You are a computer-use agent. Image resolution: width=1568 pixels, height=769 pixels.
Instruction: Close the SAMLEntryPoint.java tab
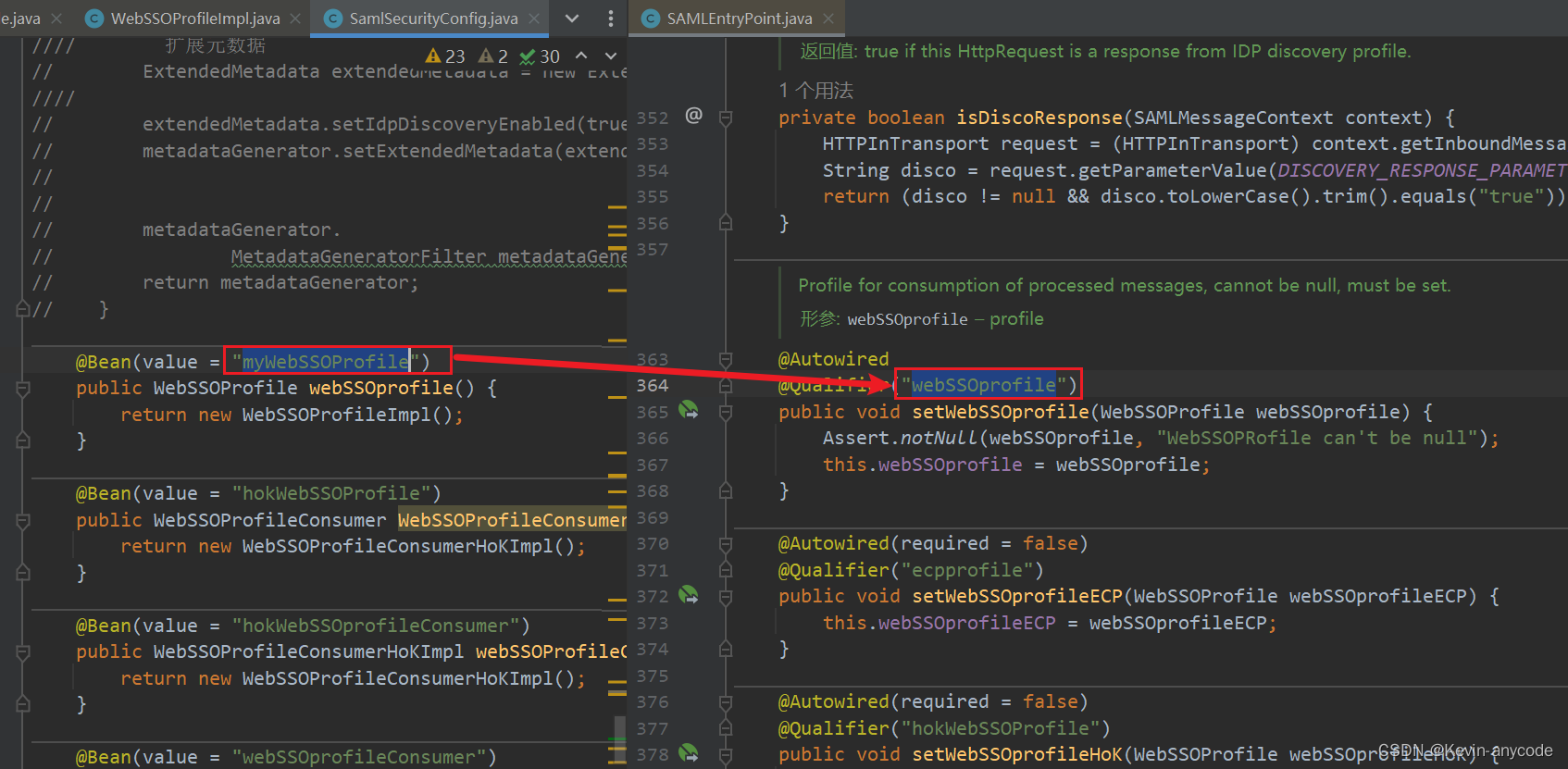coord(828,19)
